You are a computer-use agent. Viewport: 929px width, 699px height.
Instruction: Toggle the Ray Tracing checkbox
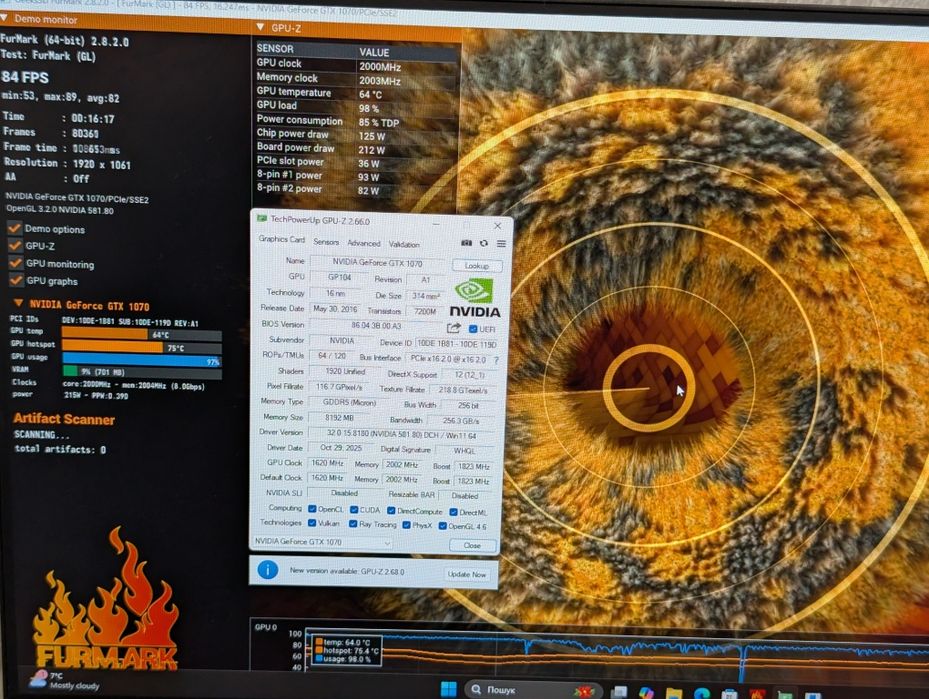click(x=353, y=524)
